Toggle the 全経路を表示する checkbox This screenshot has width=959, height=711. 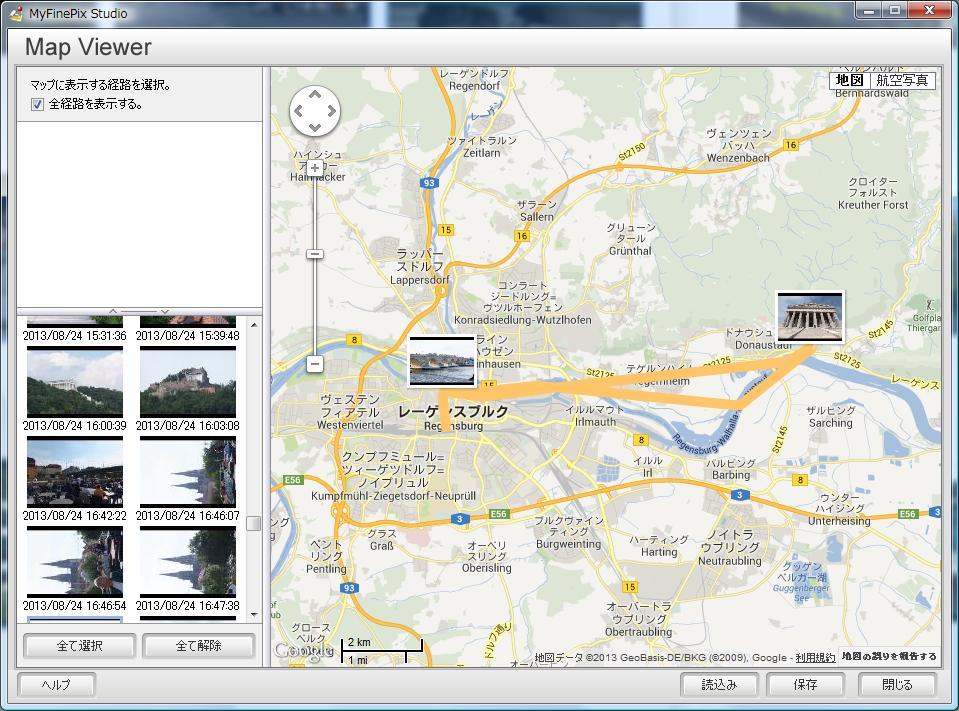pyautogui.click(x=38, y=104)
